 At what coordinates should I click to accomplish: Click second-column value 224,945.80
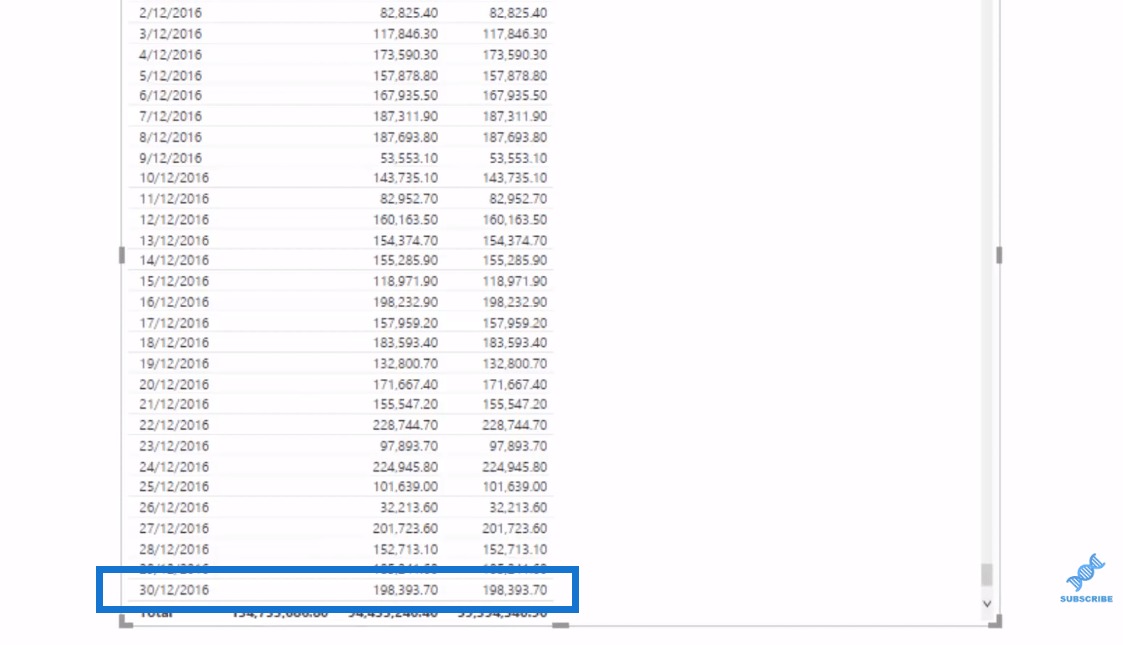pyautogui.click(x=514, y=466)
